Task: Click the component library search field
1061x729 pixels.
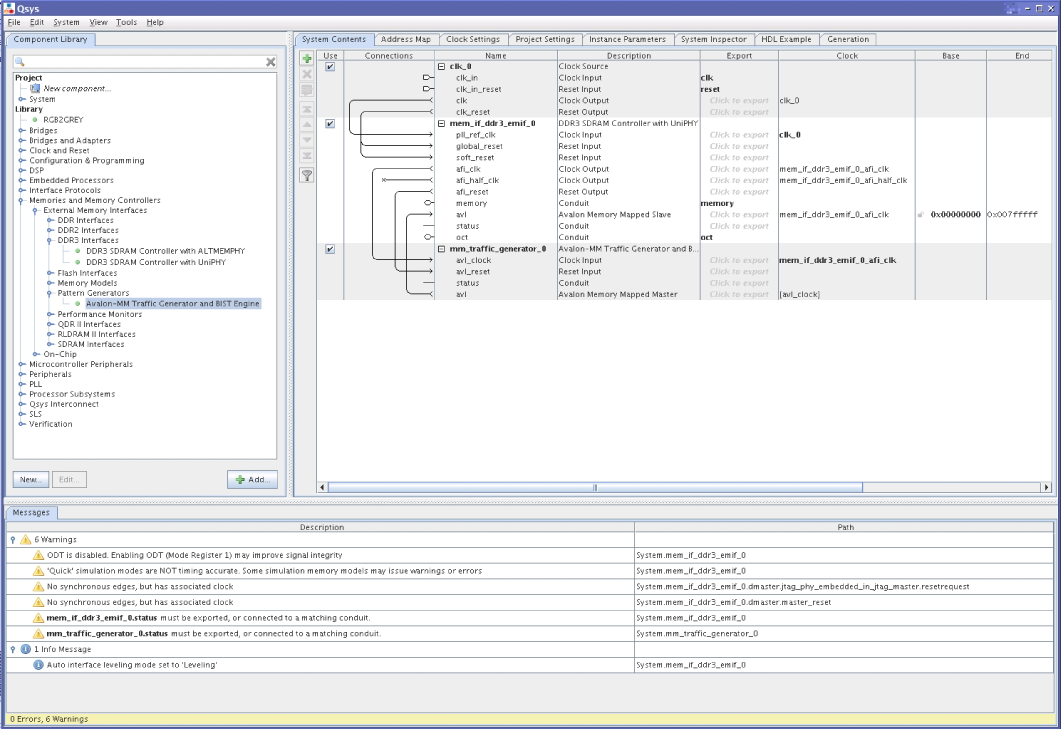Action: pos(140,62)
